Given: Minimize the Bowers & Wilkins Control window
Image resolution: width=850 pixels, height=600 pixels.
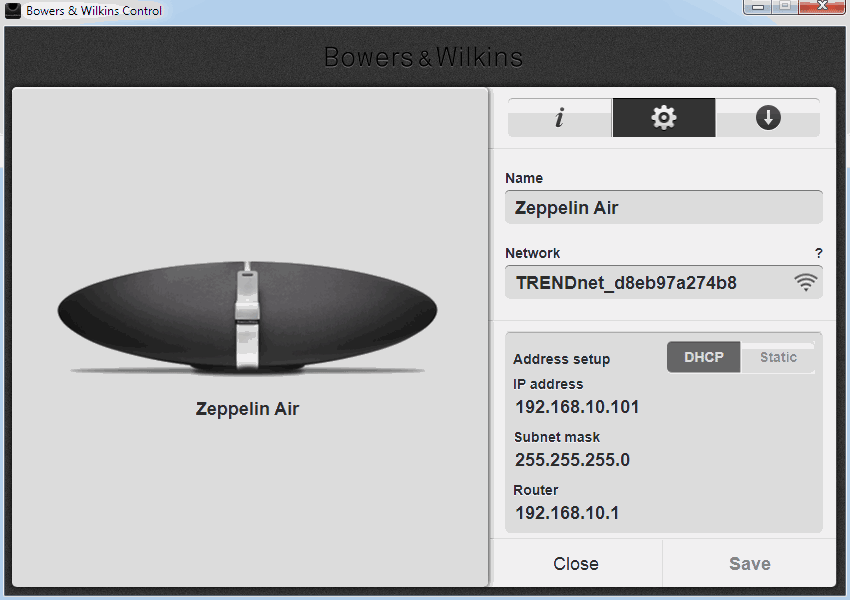Looking at the screenshot, I should point(758,7).
